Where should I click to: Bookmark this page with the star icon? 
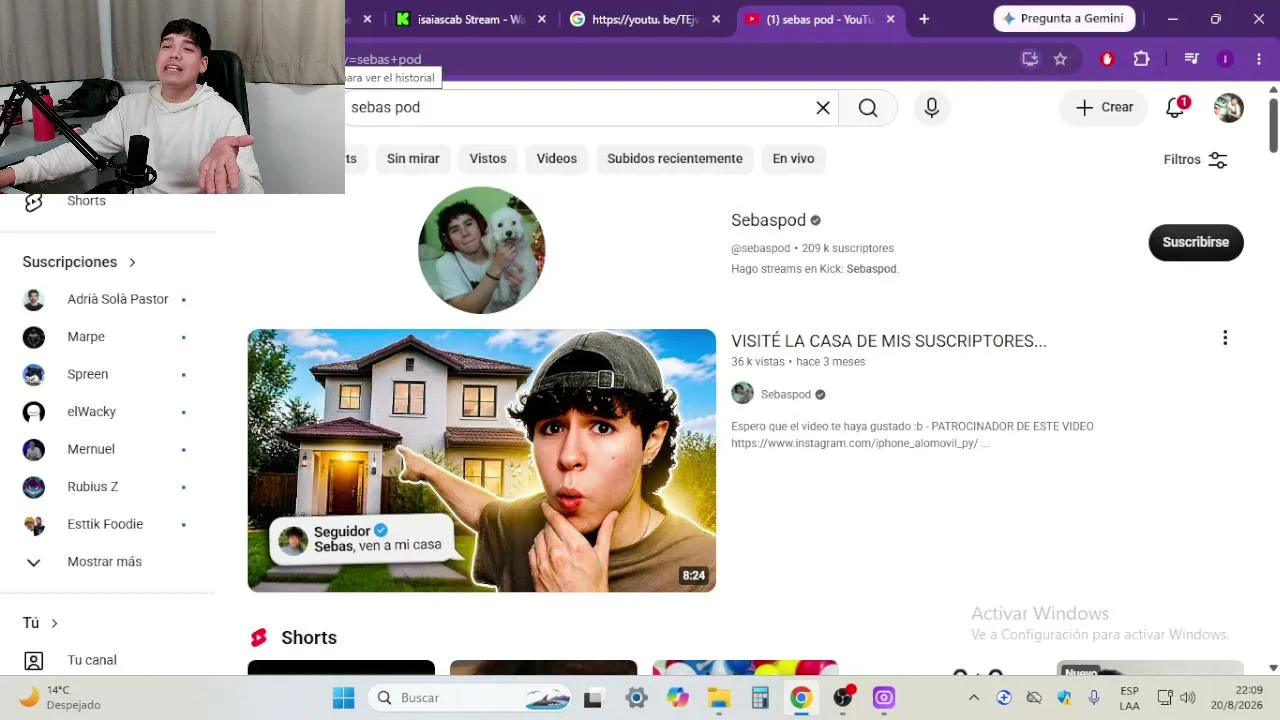pyautogui.click(x=1061, y=59)
